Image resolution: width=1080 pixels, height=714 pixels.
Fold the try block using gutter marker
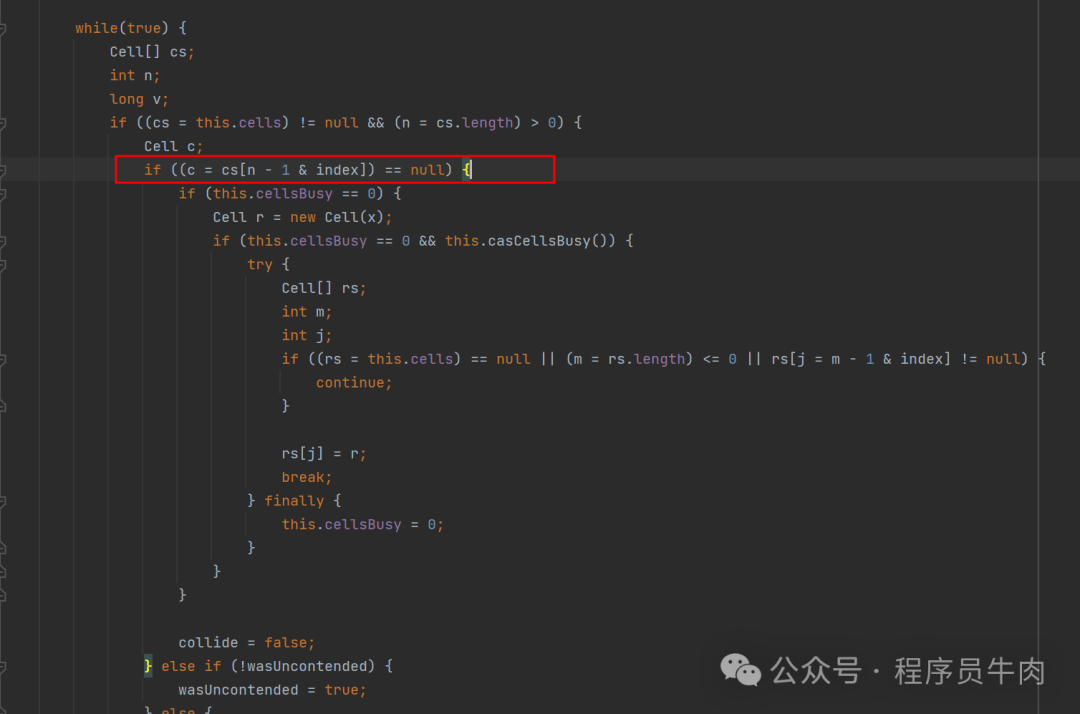click(x=3, y=264)
